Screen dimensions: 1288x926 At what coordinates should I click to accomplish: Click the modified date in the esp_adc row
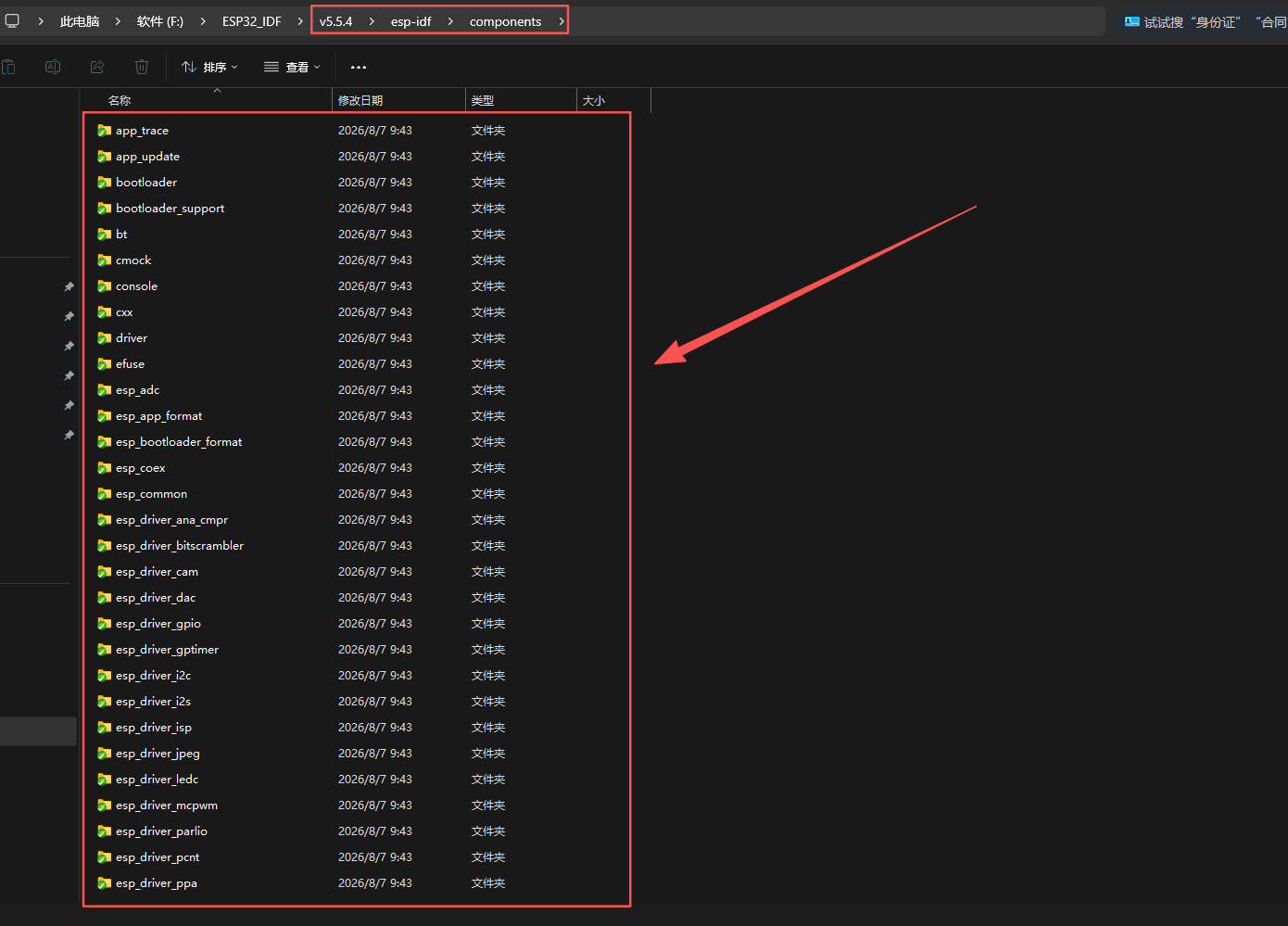[x=375, y=390]
